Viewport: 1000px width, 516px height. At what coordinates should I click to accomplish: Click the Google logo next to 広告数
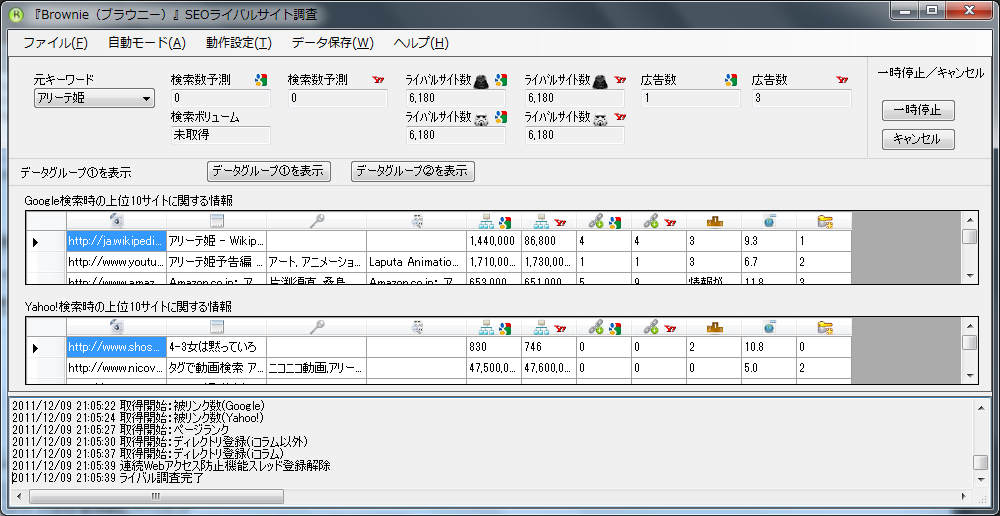(x=731, y=80)
